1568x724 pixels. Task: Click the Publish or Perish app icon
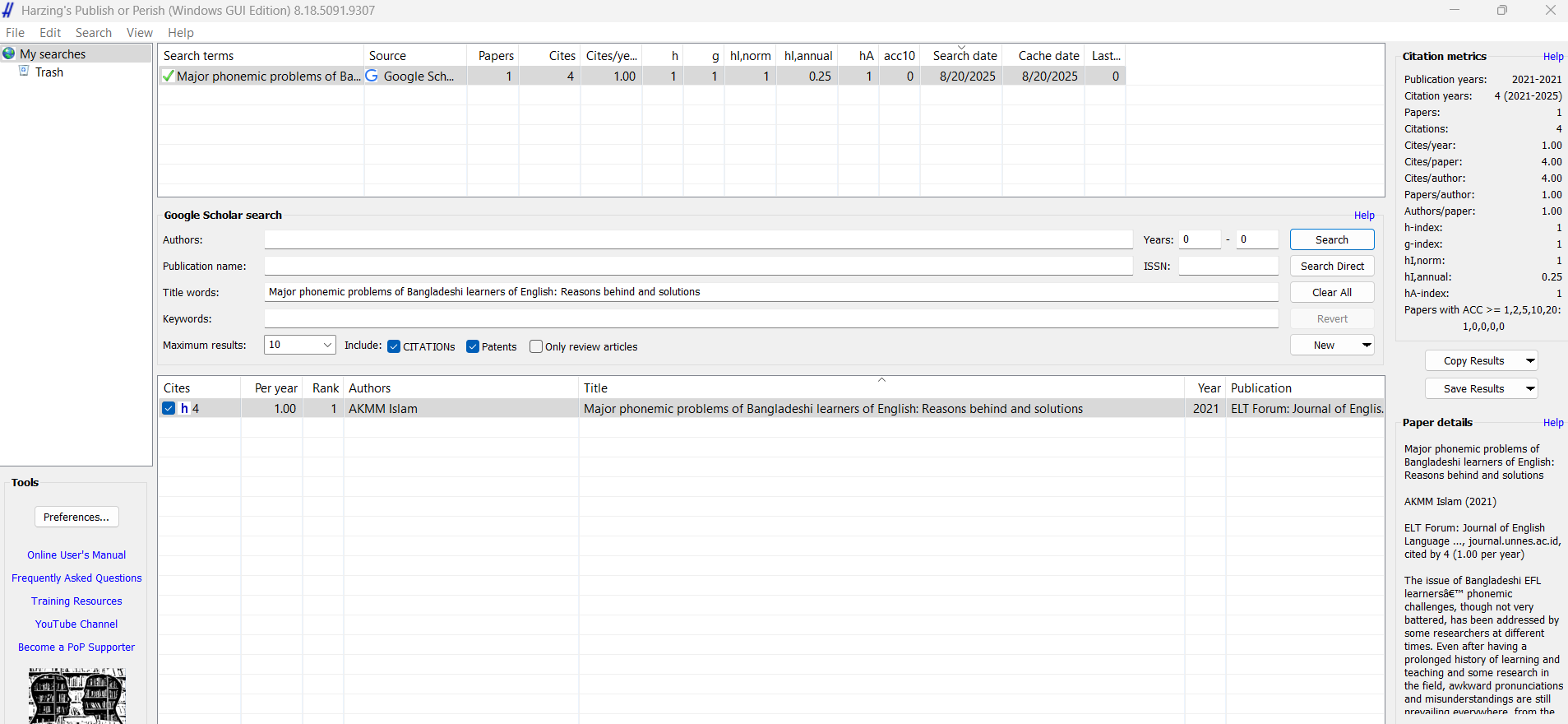[x=8, y=10]
